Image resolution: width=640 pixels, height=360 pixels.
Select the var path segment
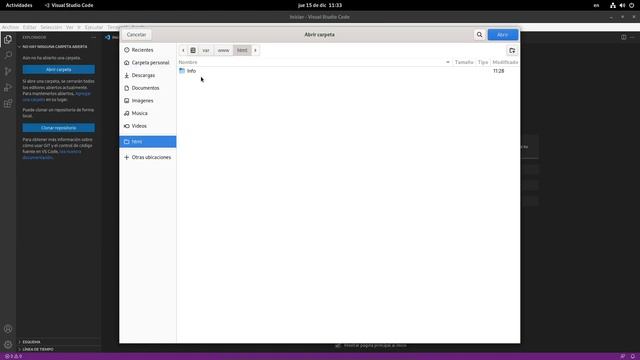coord(206,50)
